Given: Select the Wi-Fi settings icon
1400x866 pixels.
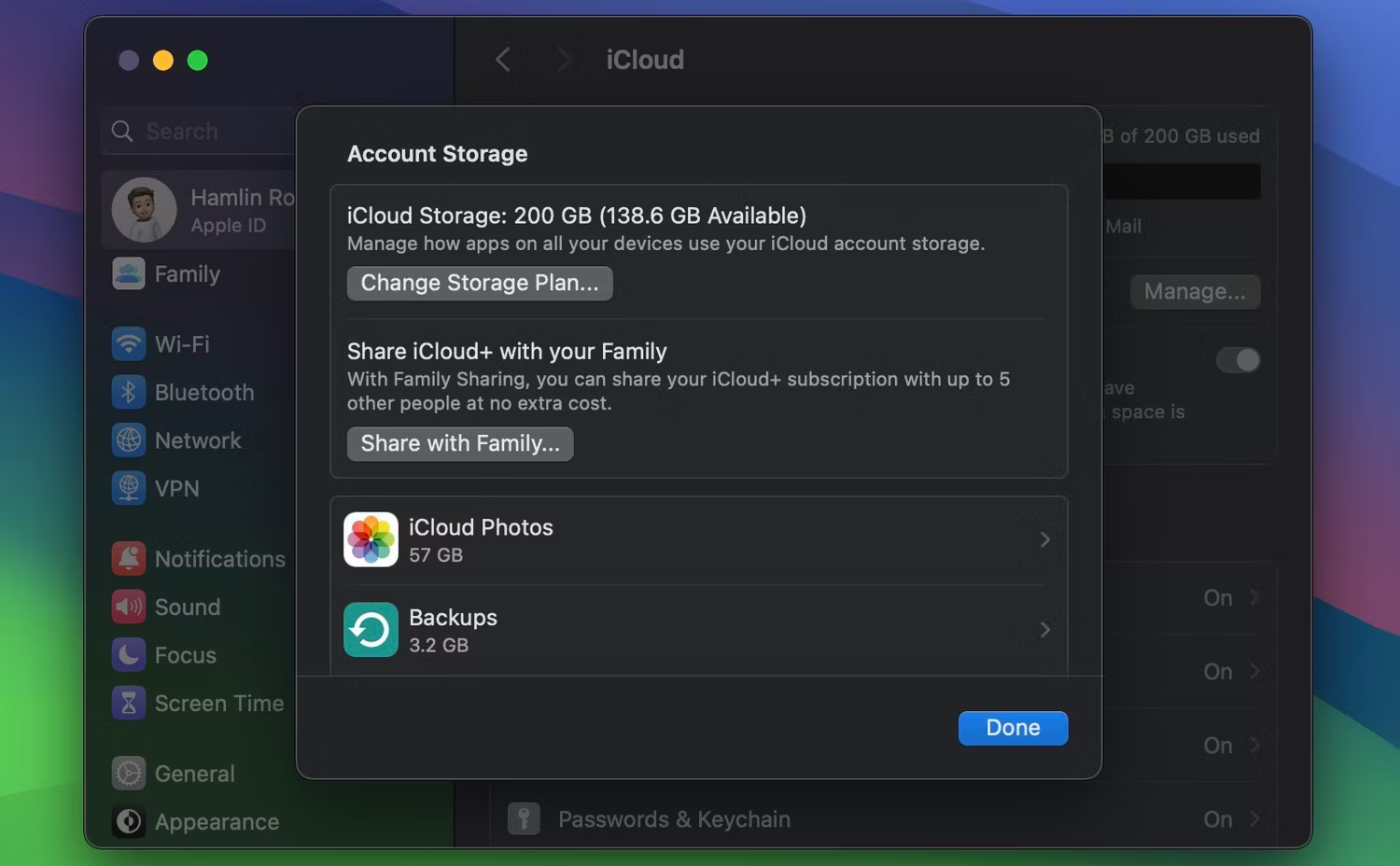Looking at the screenshot, I should [128, 343].
